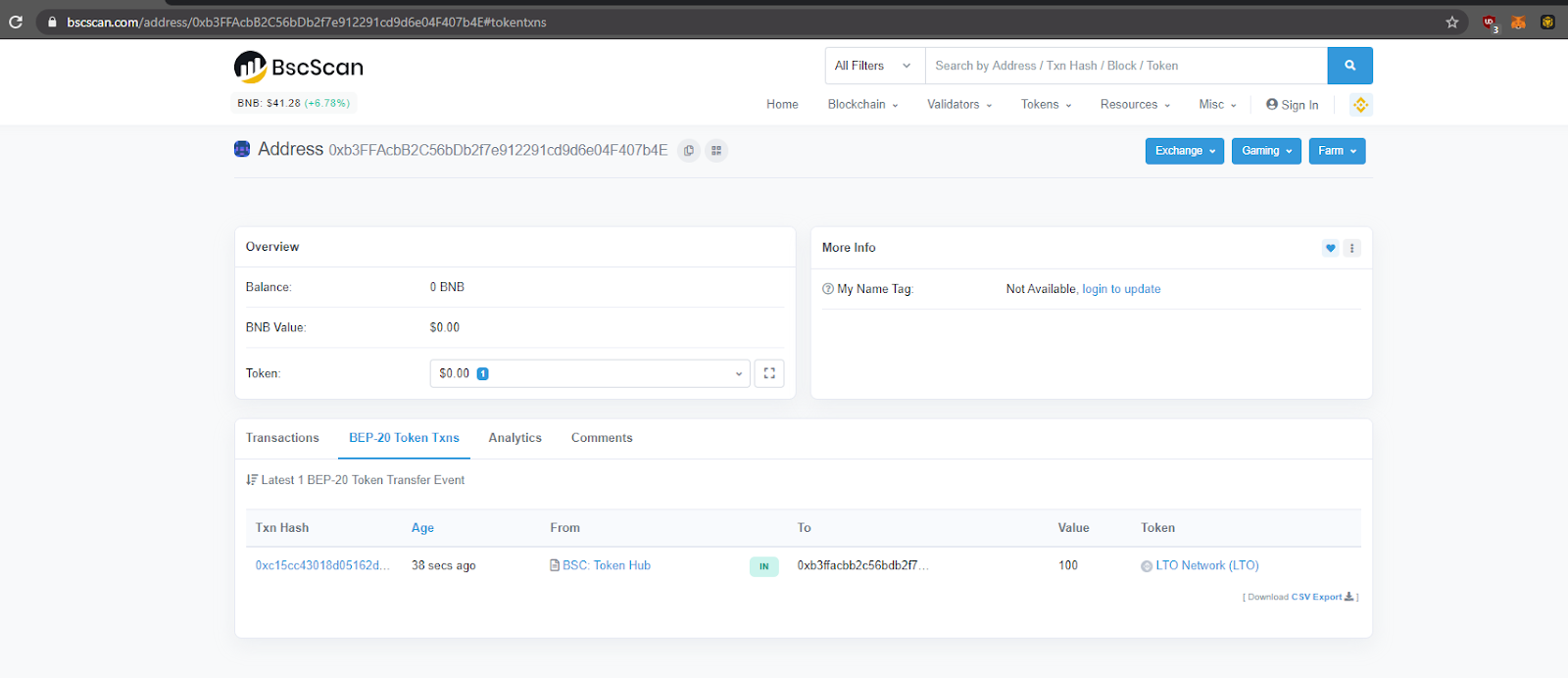Switch to the Analytics tab
1568x678 pixels.
pyautogui.click(x=514, y=438)
